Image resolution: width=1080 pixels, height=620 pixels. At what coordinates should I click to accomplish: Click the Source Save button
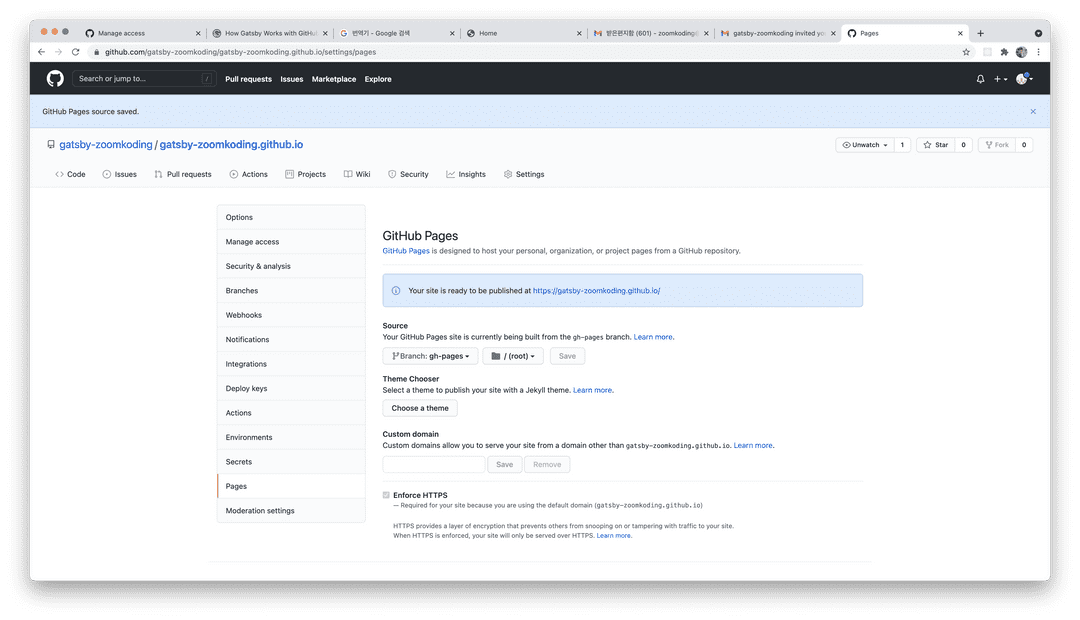[x=568, y=356]
